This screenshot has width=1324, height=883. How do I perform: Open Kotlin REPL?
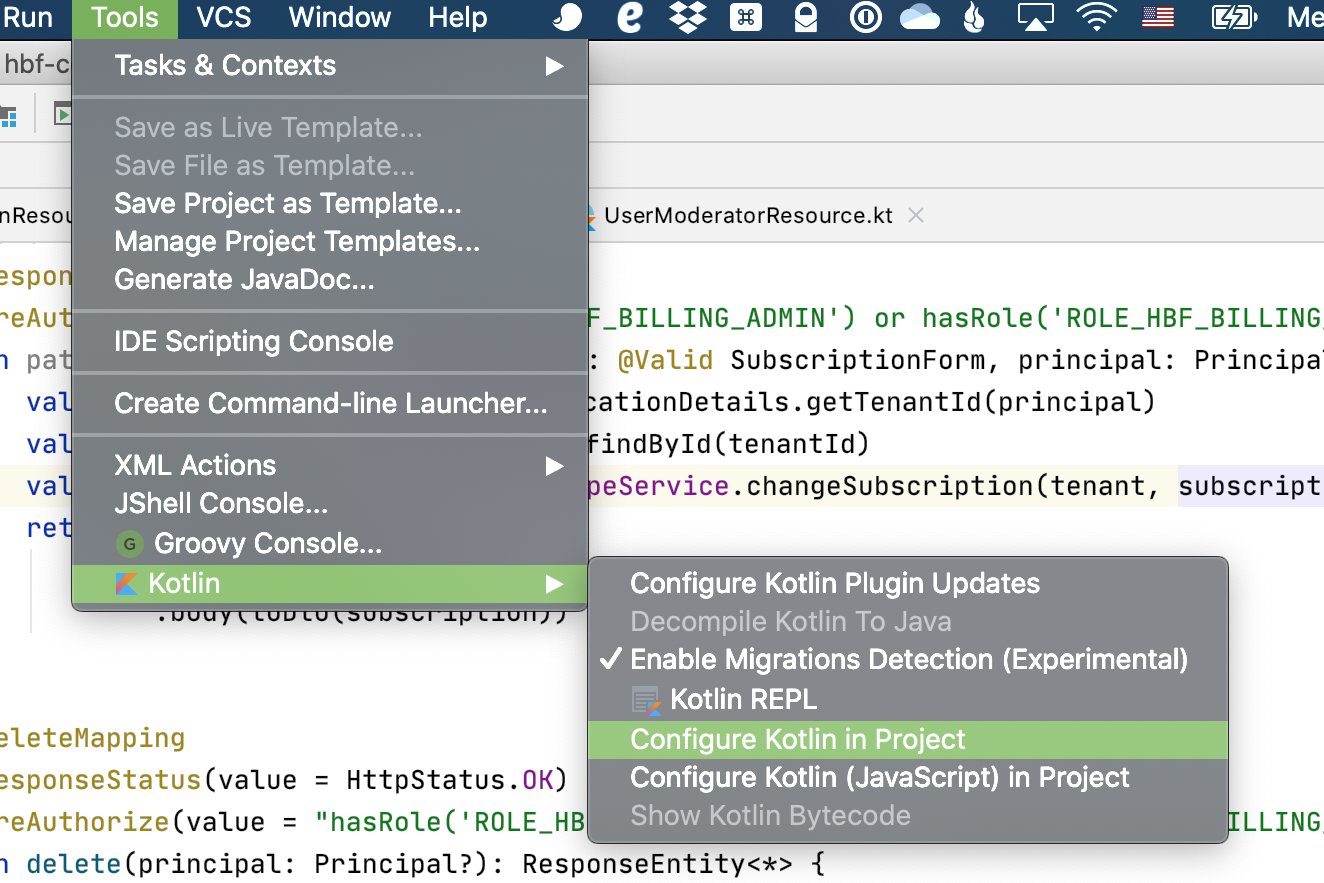point(908,700)
